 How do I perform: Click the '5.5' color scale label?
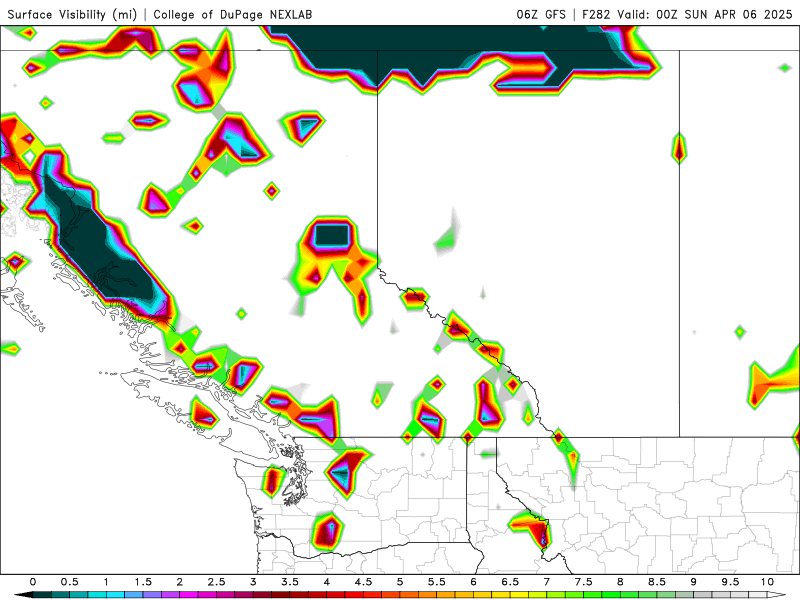click(437, 582)
